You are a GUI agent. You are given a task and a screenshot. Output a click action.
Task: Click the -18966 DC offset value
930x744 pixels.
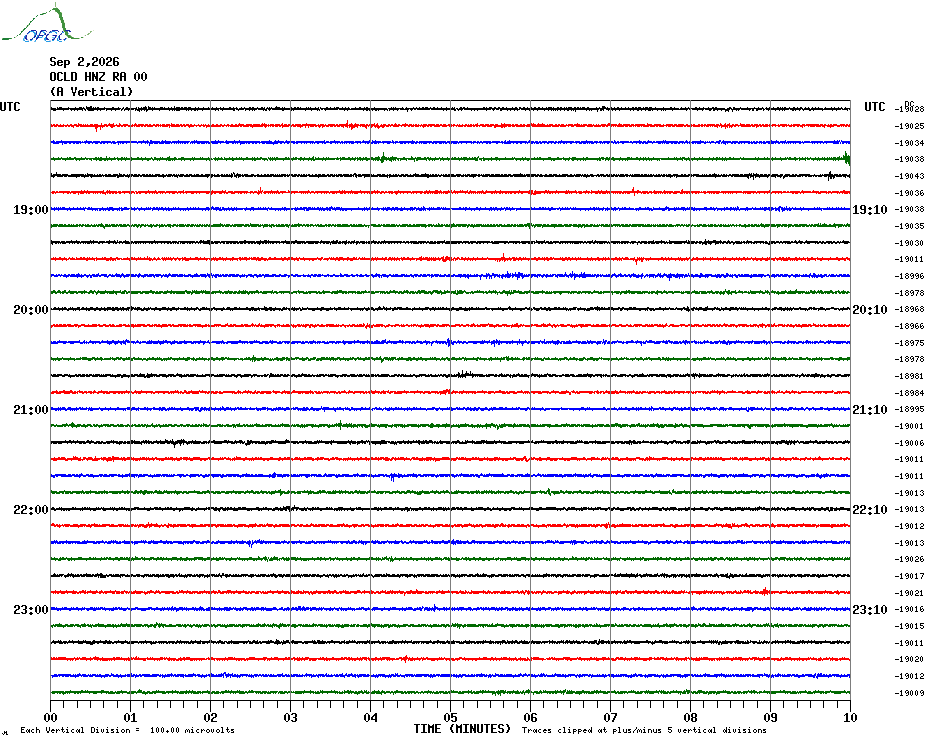point(909,326)
